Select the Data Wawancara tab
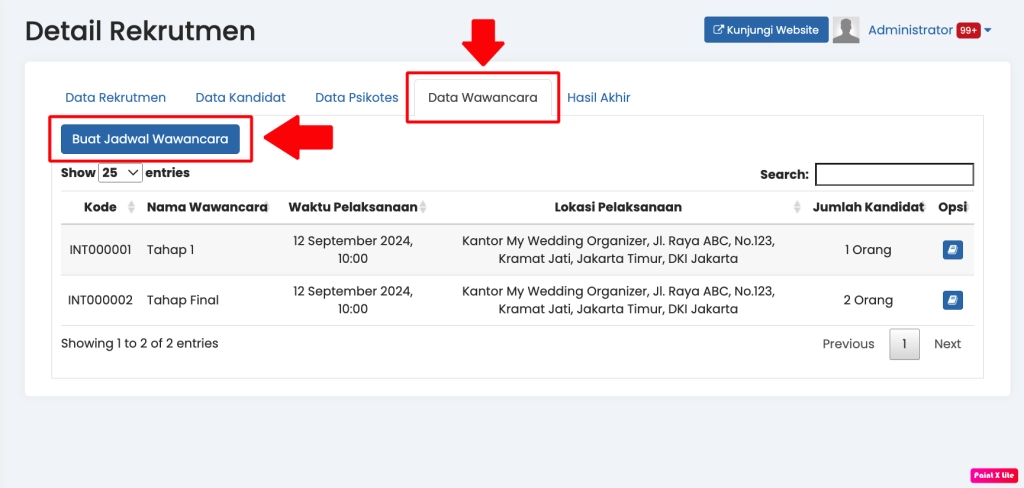Viewport: 1024px width, 488px height. [x=483, y=97]
